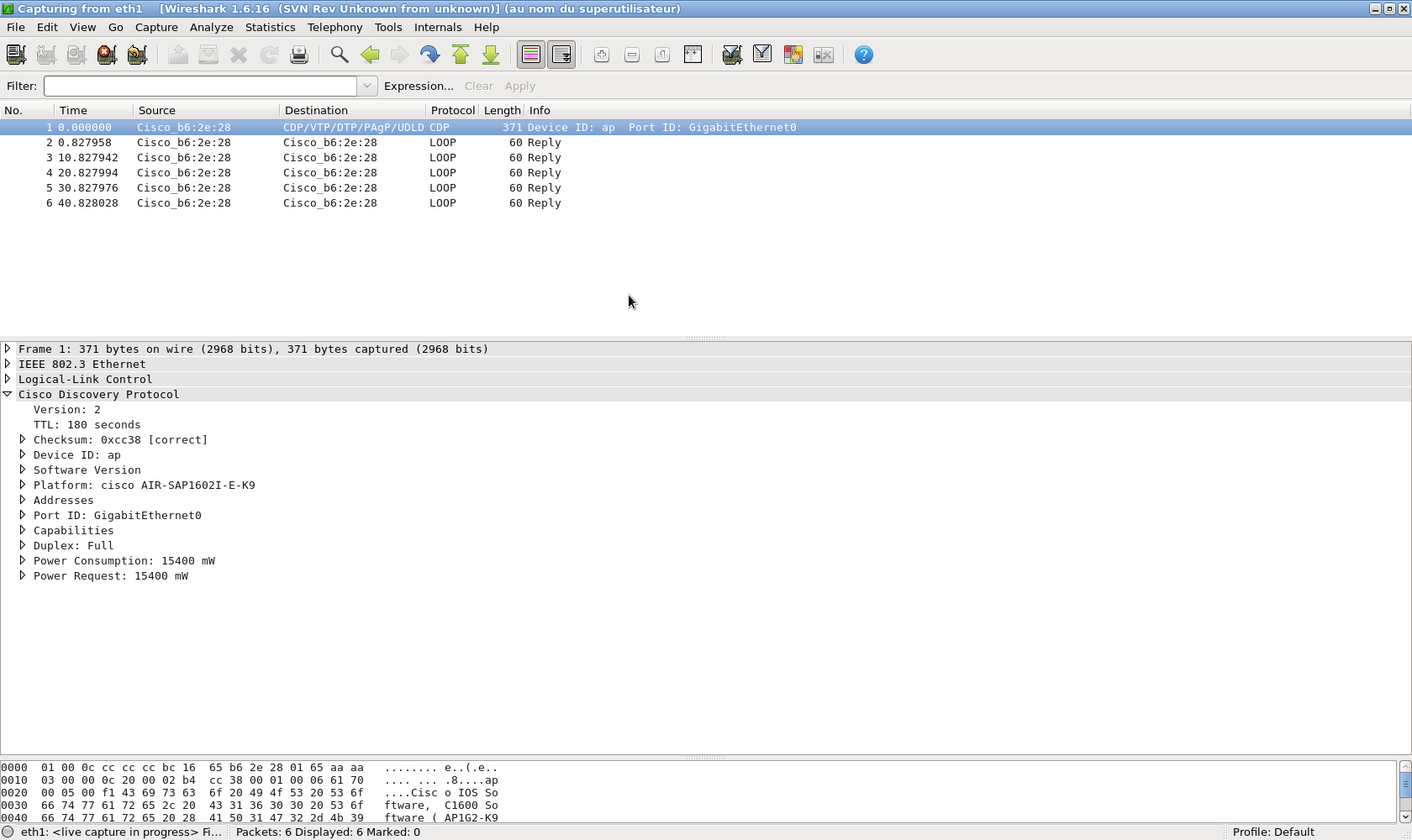Image resolution: width=1412 pixels, height=840 pixels.
Task: Click the Filter: label button
Action: coord(22,86)
